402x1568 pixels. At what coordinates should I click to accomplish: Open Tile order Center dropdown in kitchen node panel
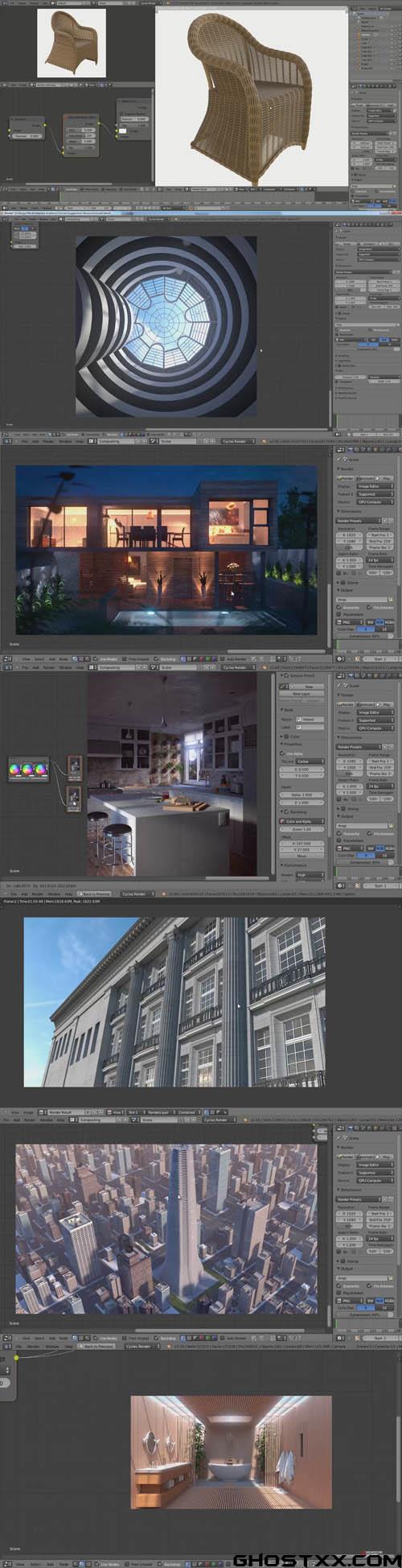click(310, 761)
